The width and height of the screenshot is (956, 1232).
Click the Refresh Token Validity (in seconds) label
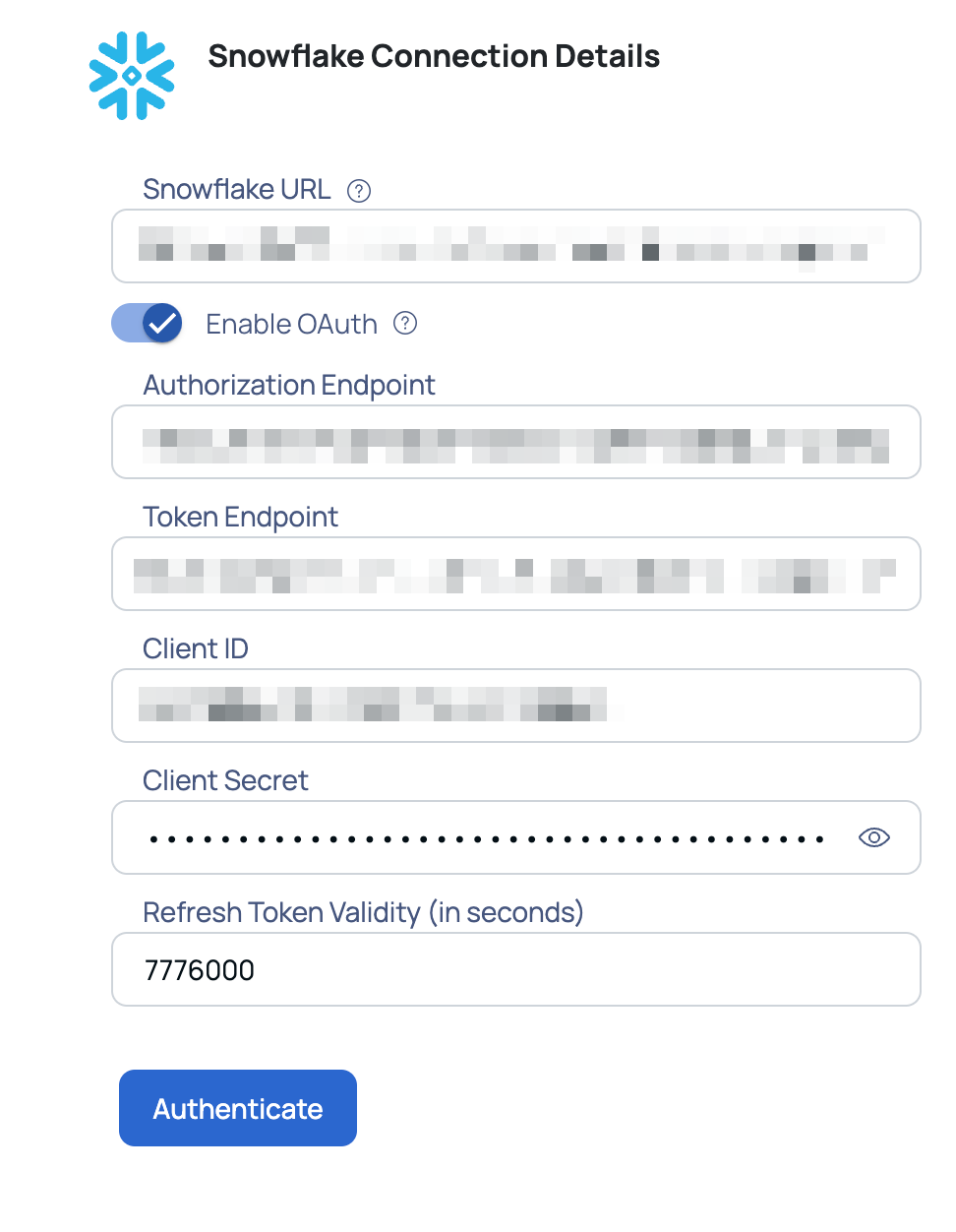364,912
